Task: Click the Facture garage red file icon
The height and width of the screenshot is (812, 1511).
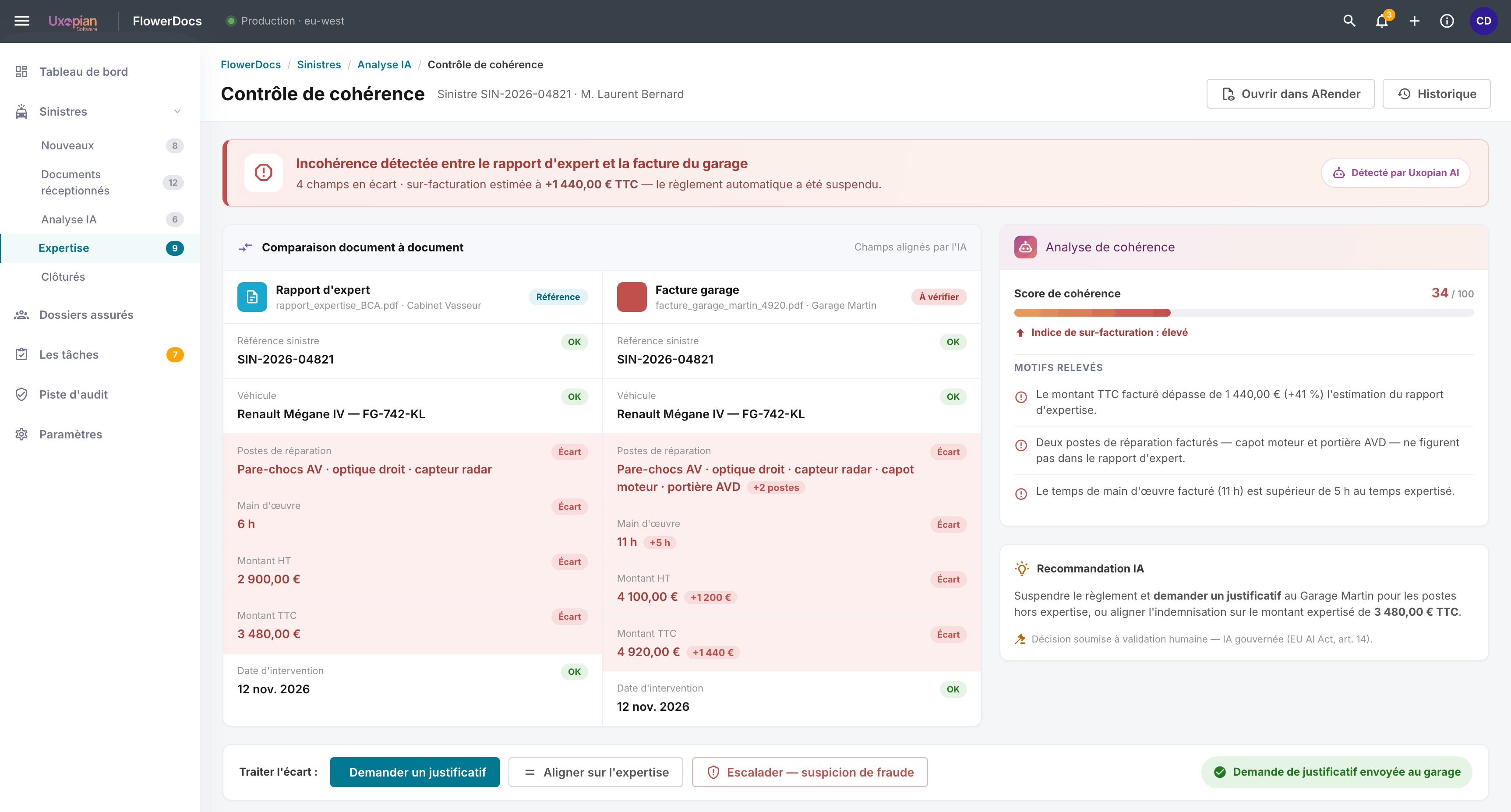Action: (632, 297)
